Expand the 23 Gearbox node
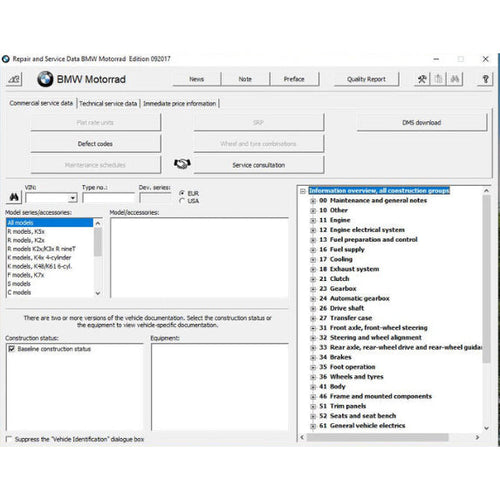The image size is (500, 500). [x=313, y=289]
